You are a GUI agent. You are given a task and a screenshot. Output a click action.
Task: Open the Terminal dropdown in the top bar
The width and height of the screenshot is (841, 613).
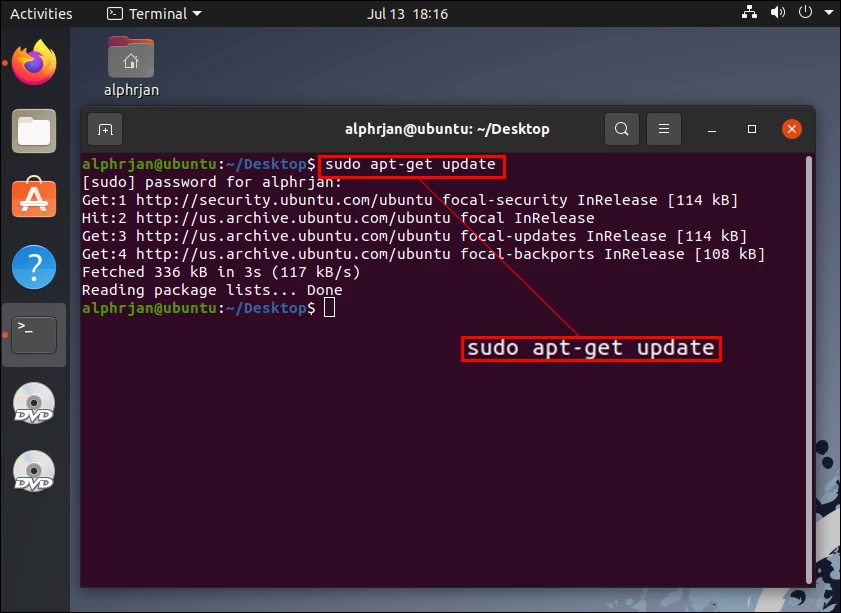(150, 13)
